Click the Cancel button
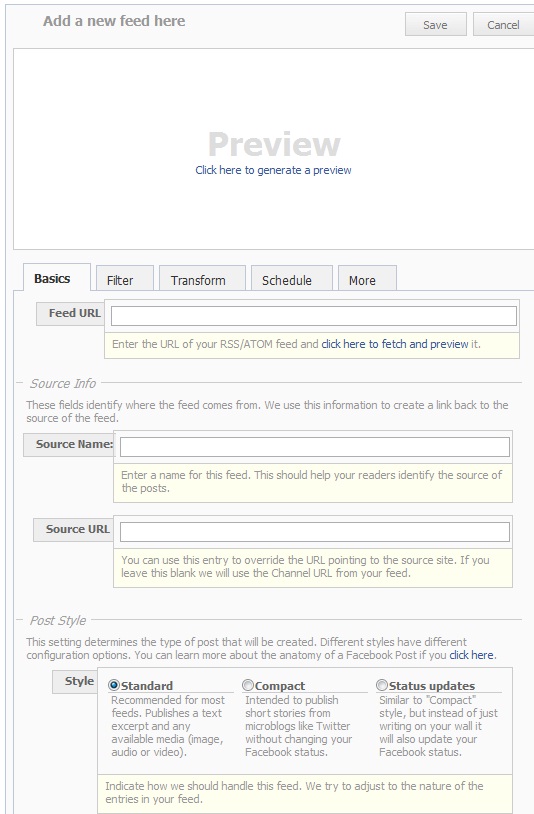Viewport: 534px width, 814px height. click(503, 24)
